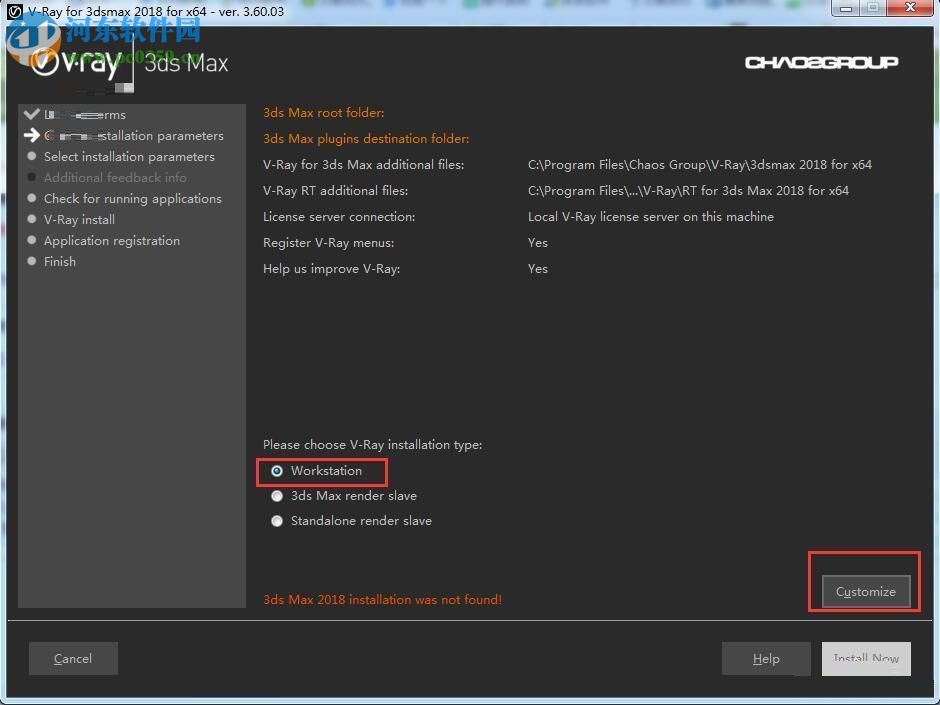This screenshot has height=705, width=940.
Task: Open the Customize installation options
Action: tap(866, 592)
